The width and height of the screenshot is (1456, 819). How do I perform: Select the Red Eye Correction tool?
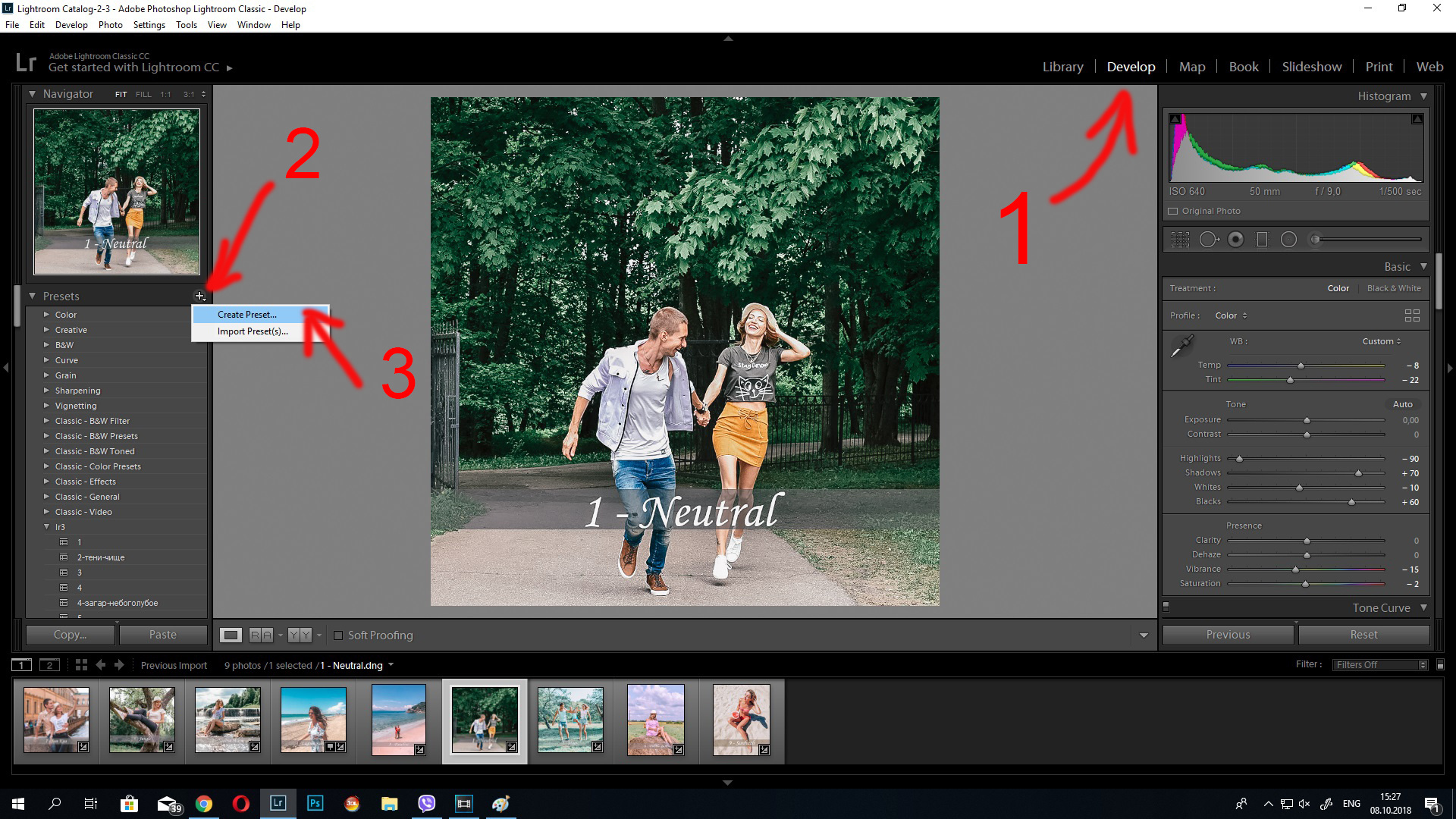(x=1236, y=239)
